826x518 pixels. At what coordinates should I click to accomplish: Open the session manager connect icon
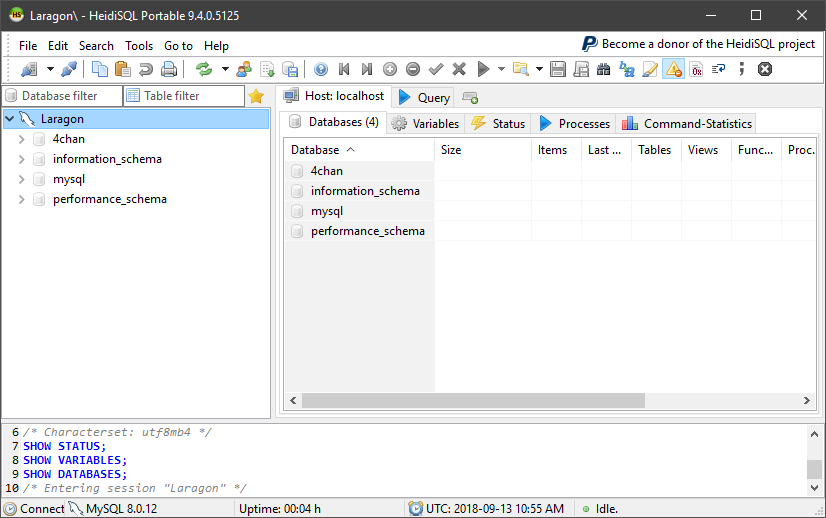(x=29, y=69)
